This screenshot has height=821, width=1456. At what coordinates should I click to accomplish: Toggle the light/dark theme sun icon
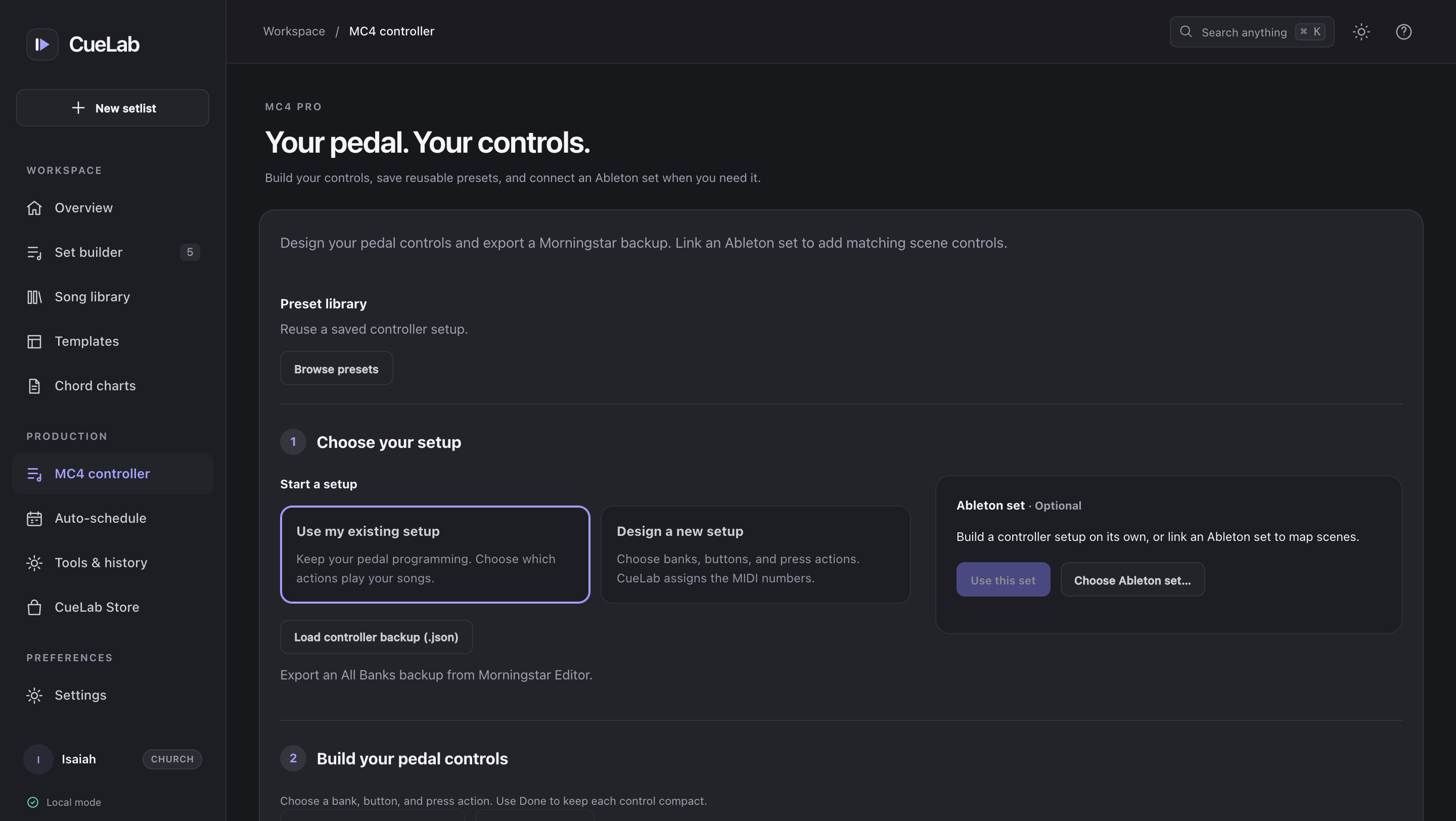tap(1361, 32)
